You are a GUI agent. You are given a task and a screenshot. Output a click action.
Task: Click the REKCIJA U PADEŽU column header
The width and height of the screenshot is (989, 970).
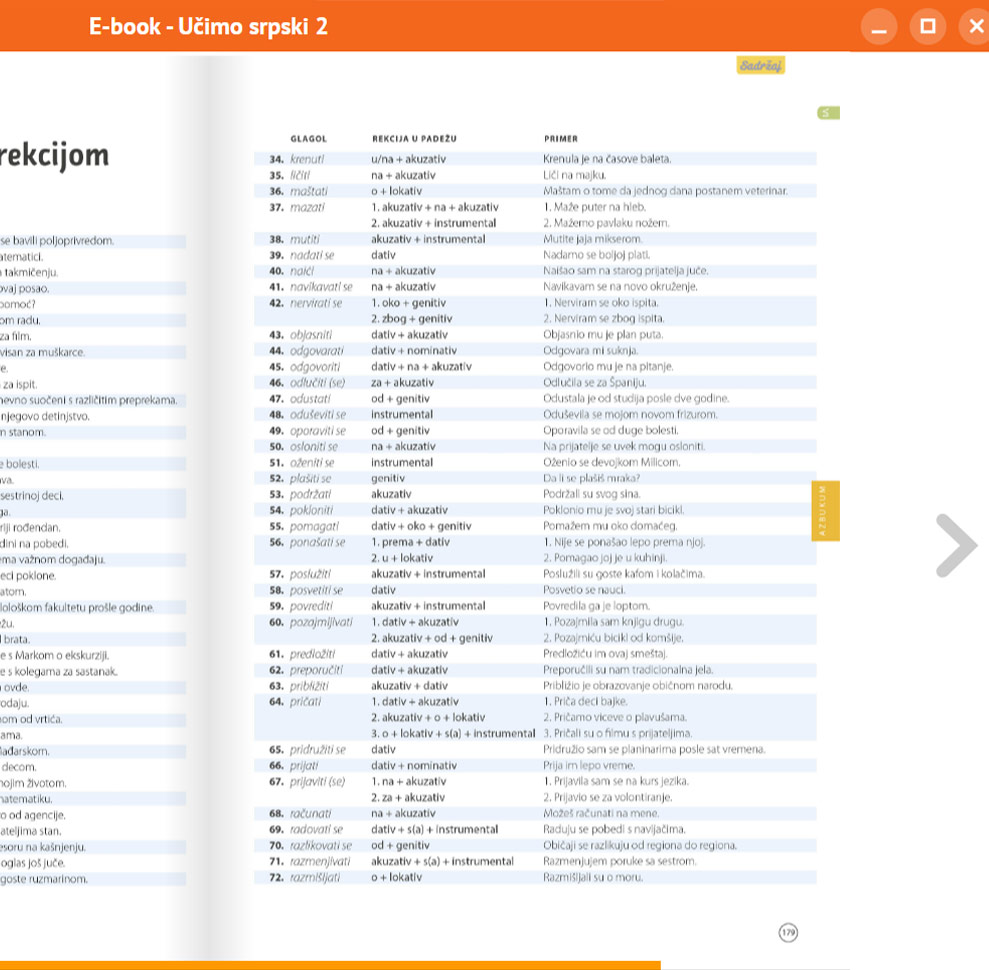(414, 139)
